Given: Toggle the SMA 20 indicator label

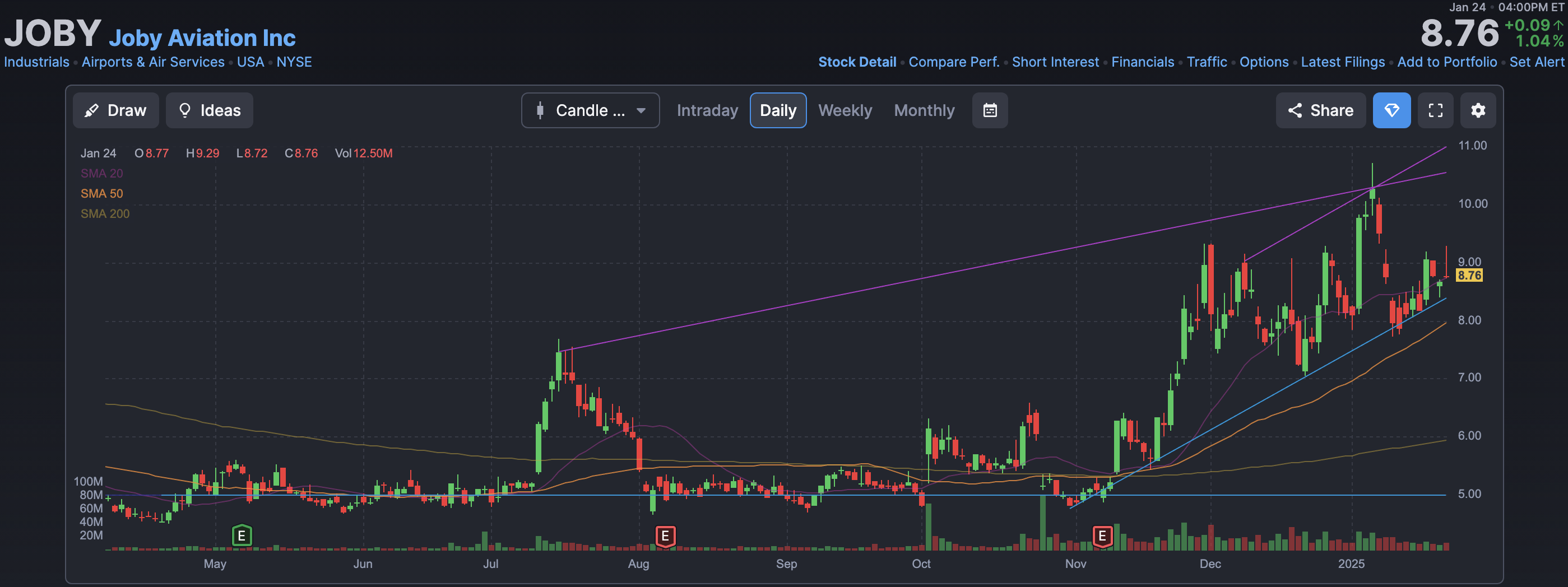Looking at the screenshot, I should (101, 174).
